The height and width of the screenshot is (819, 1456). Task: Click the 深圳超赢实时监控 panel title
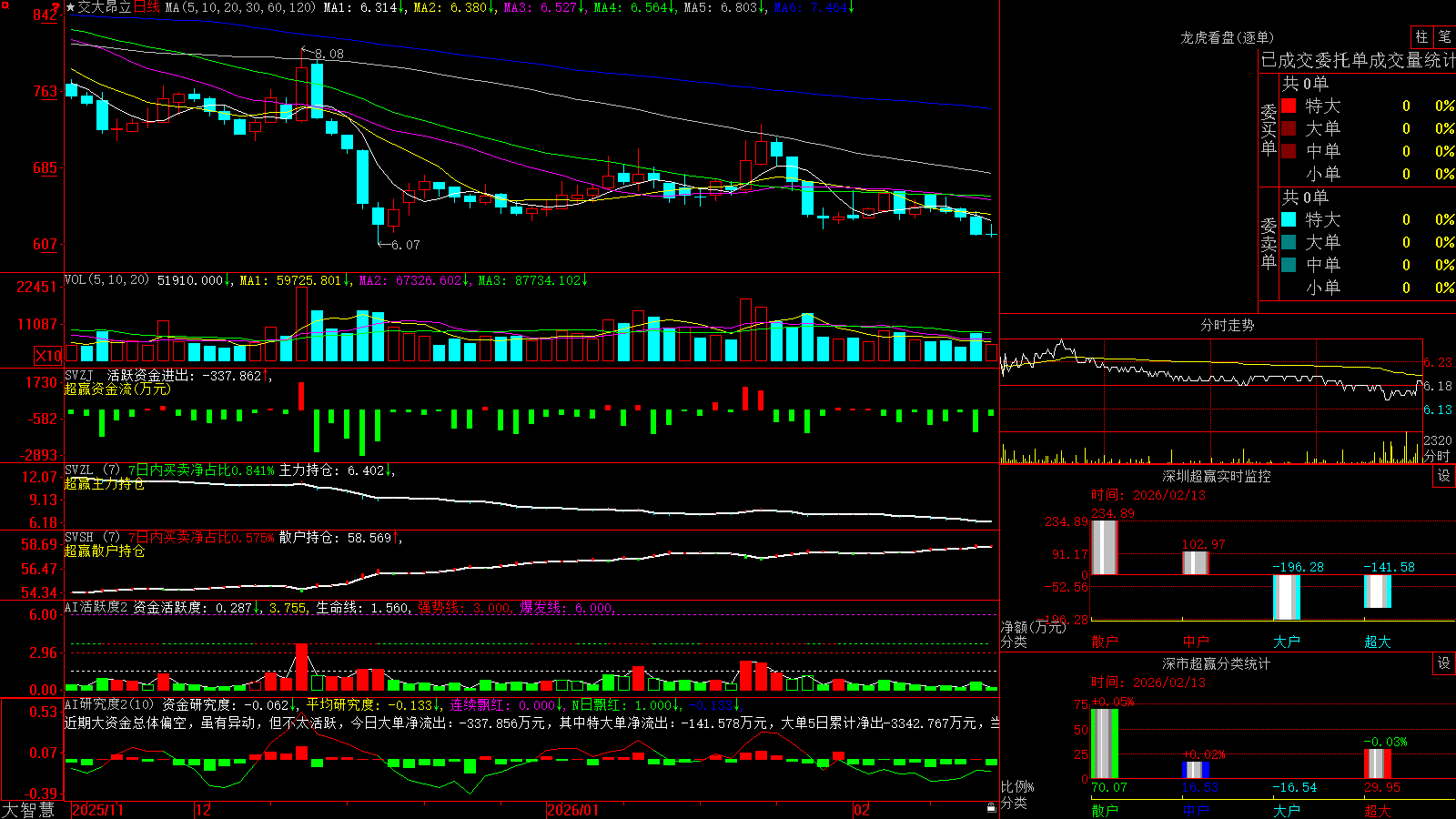click(1217, 476)
